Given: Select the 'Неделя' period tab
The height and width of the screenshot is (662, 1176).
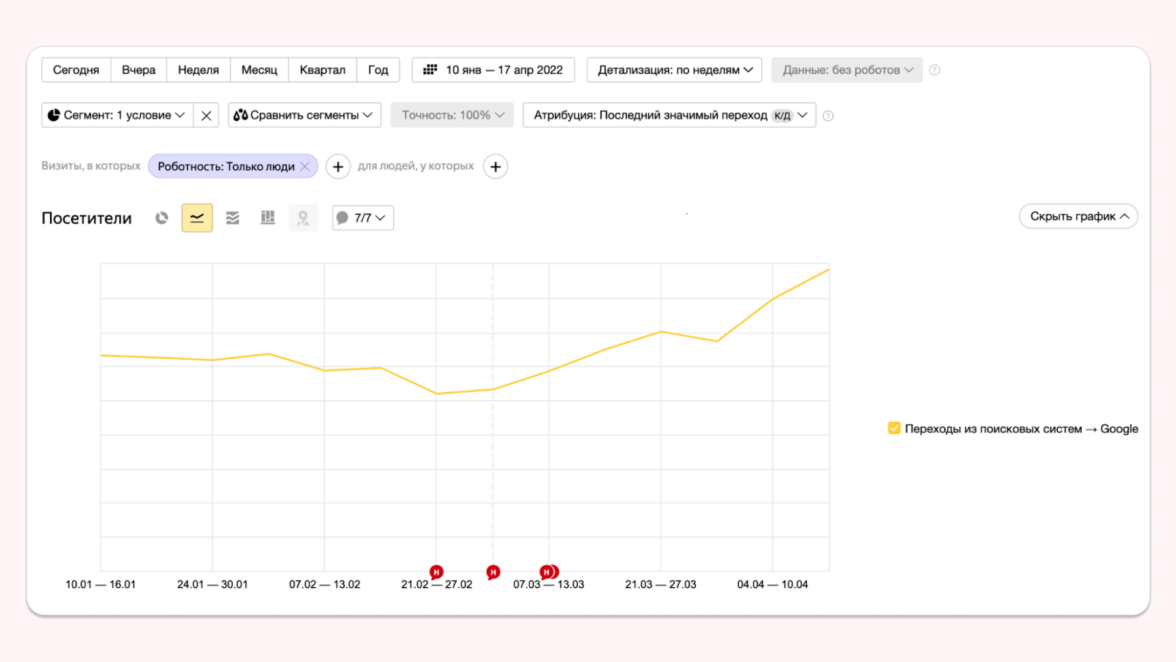Looking at the screenshot, I should pos(198,70).
